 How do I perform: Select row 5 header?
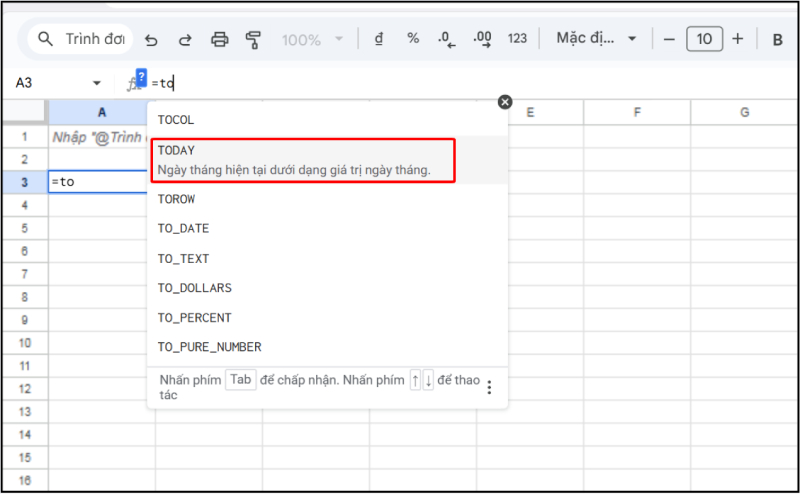coord(24,228)
